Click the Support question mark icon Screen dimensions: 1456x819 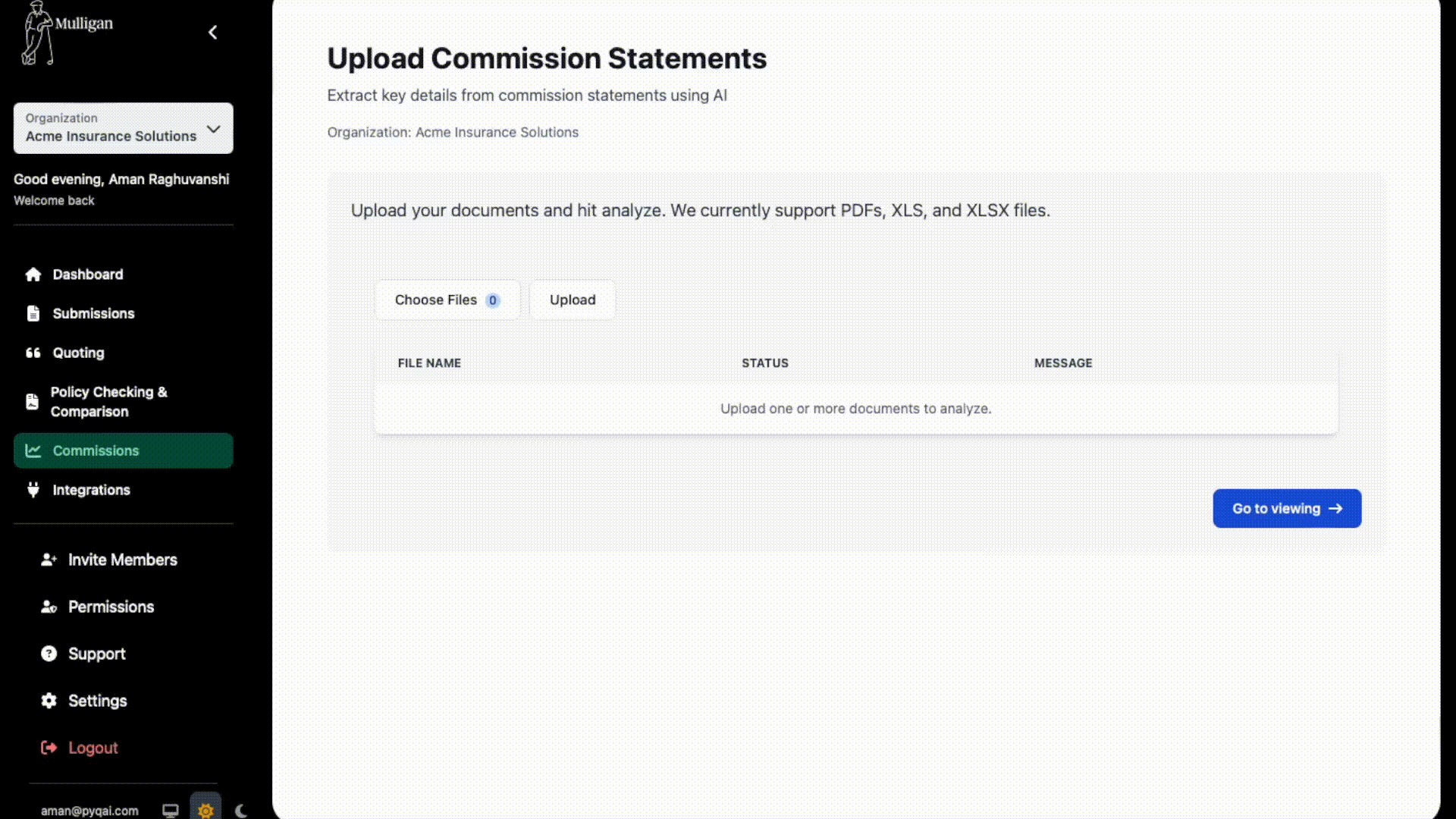click(x=49, y=654)
